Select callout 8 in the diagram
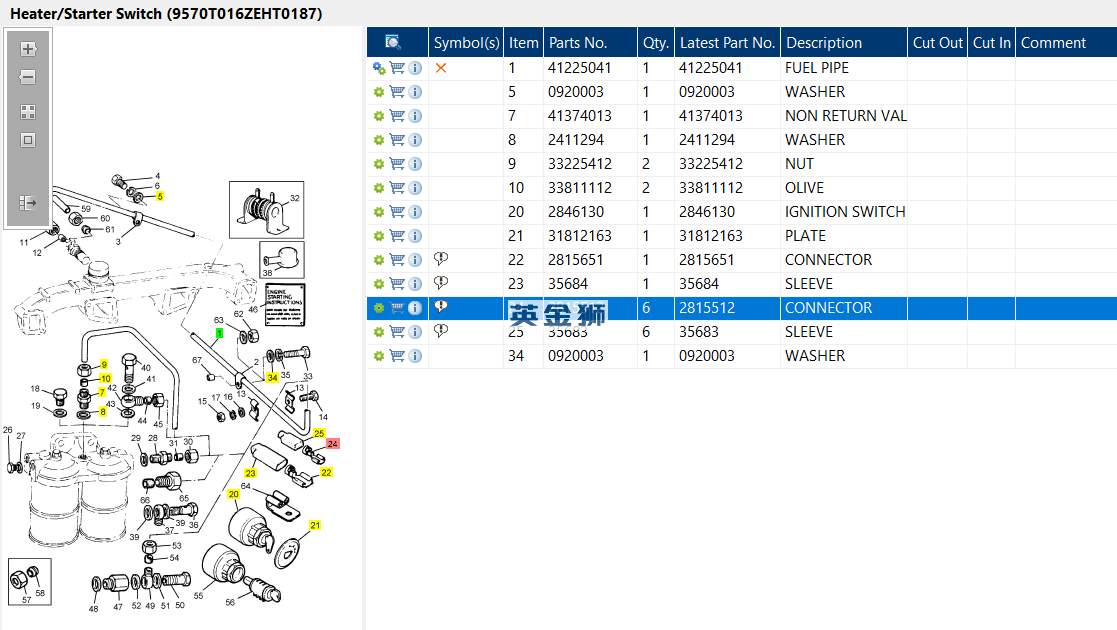Image resolution: width=1117 pixels, height=630 pixels. 103,411
